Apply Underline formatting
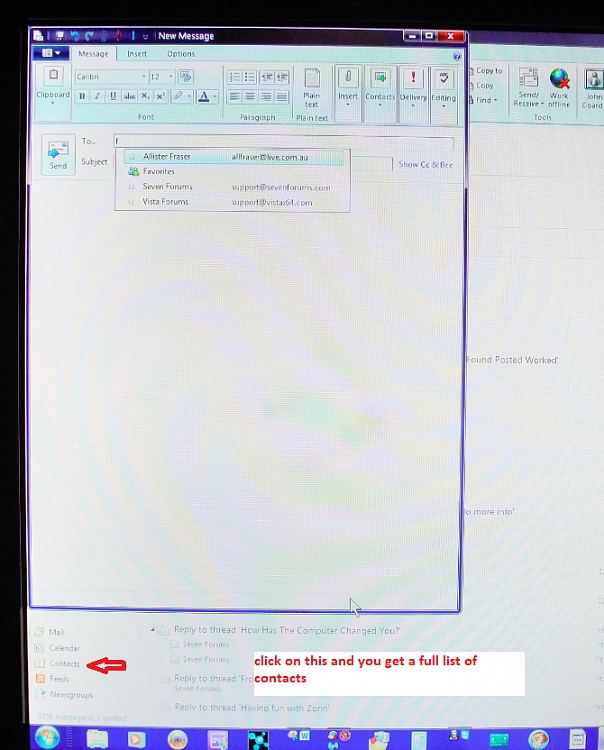 point(113,96)
